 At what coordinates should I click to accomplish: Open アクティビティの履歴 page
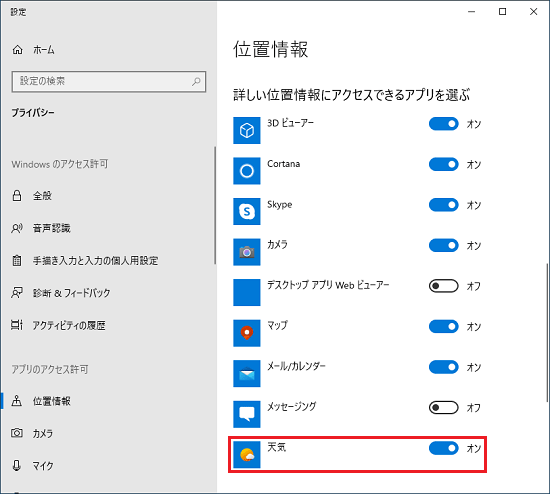click(x=69, y=325)
